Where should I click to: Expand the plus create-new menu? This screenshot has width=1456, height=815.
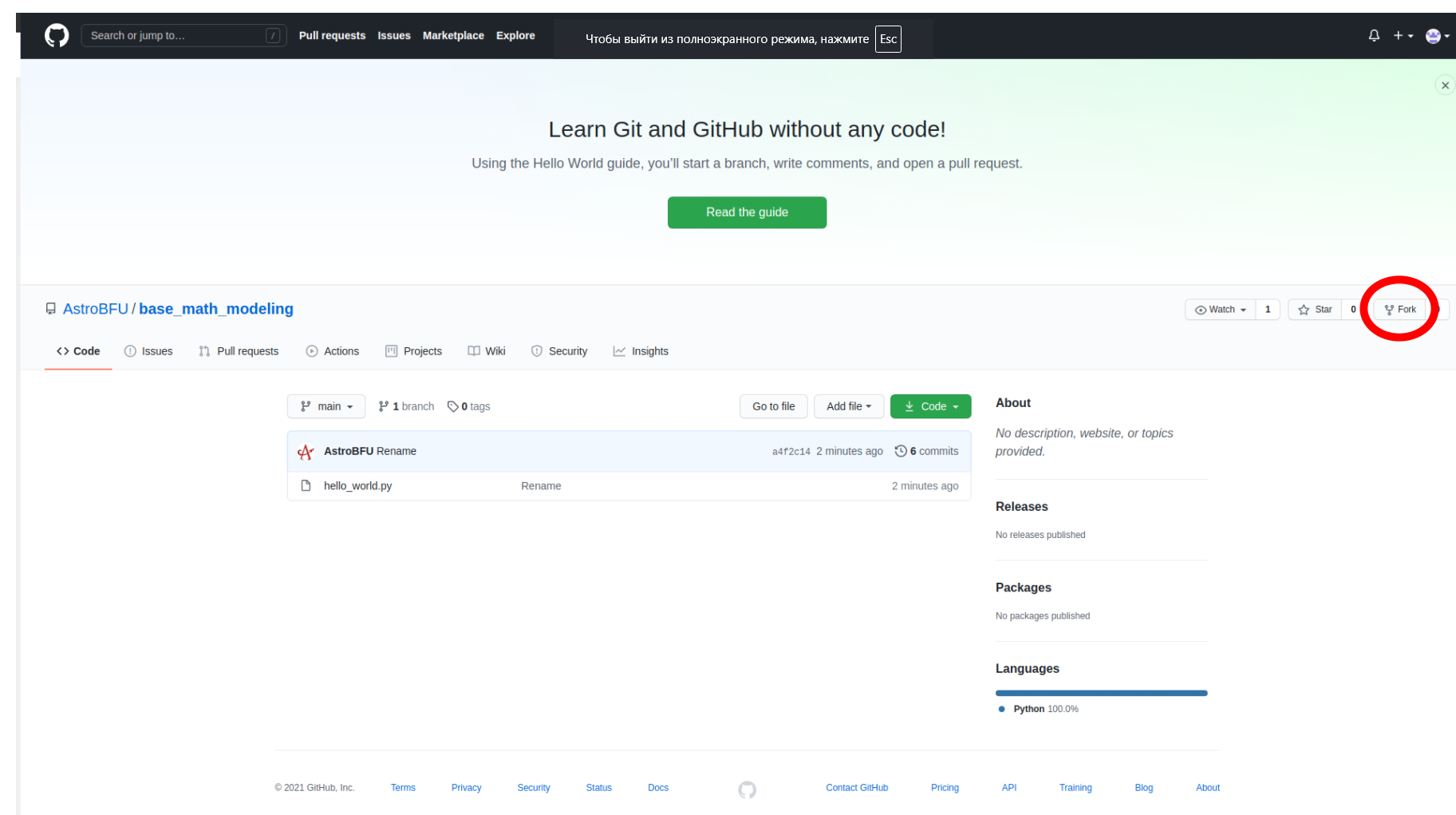point(1403,36)
